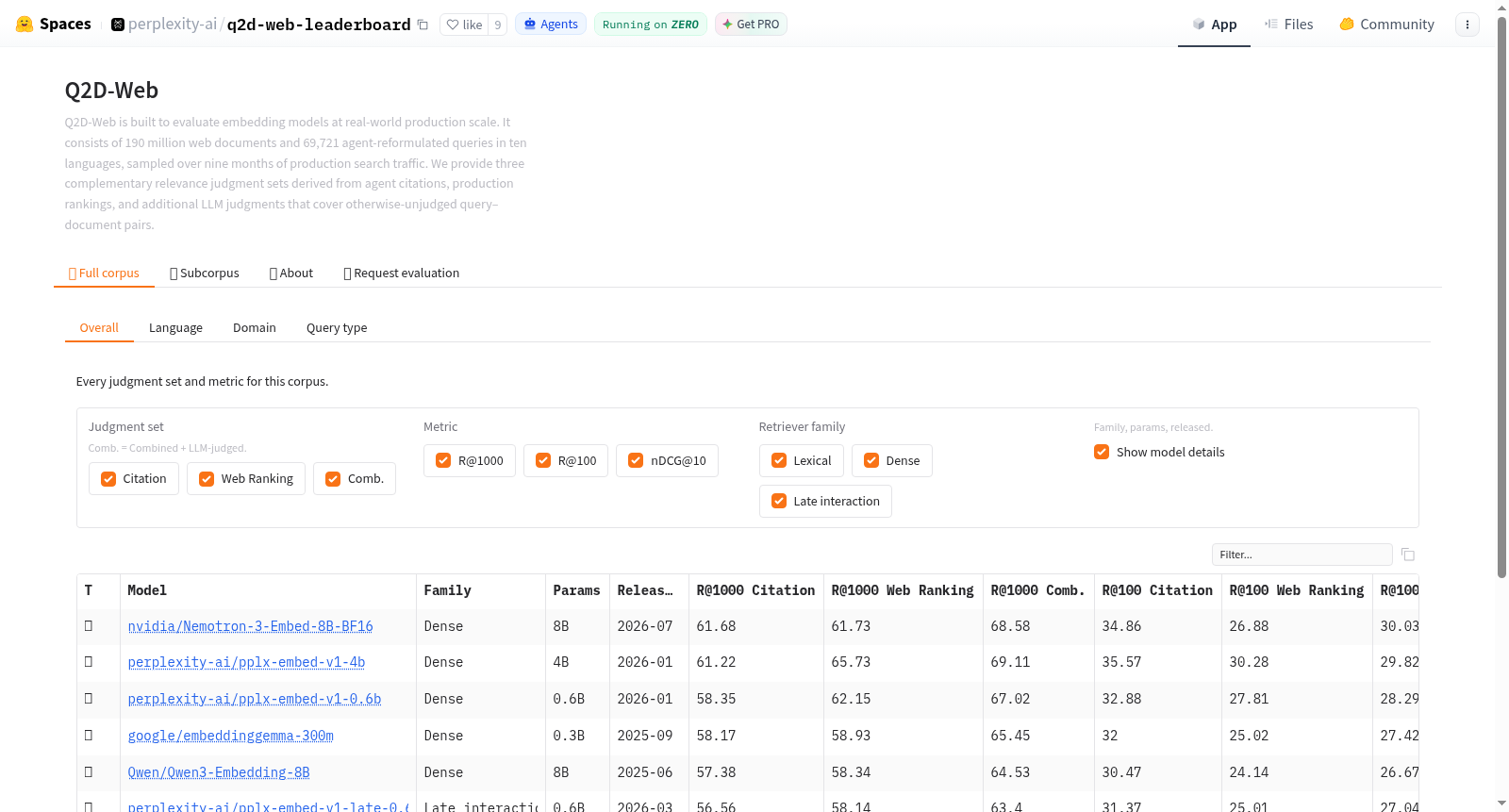Click in the Filter input field
Viewport: 1509px width, 812px height.
point(1302,555)
